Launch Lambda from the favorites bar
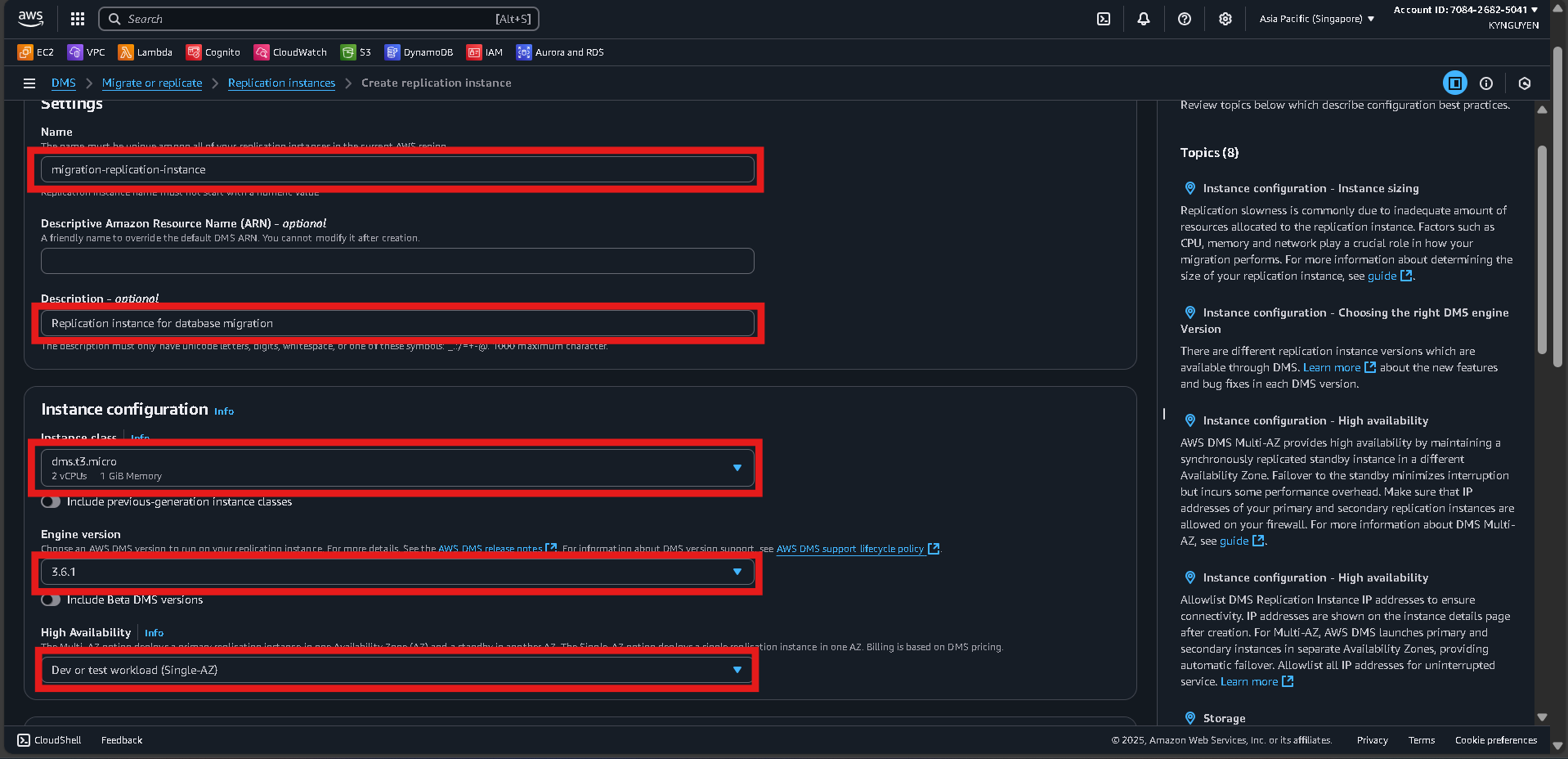1568x759 pixels. tap(145, 52)
